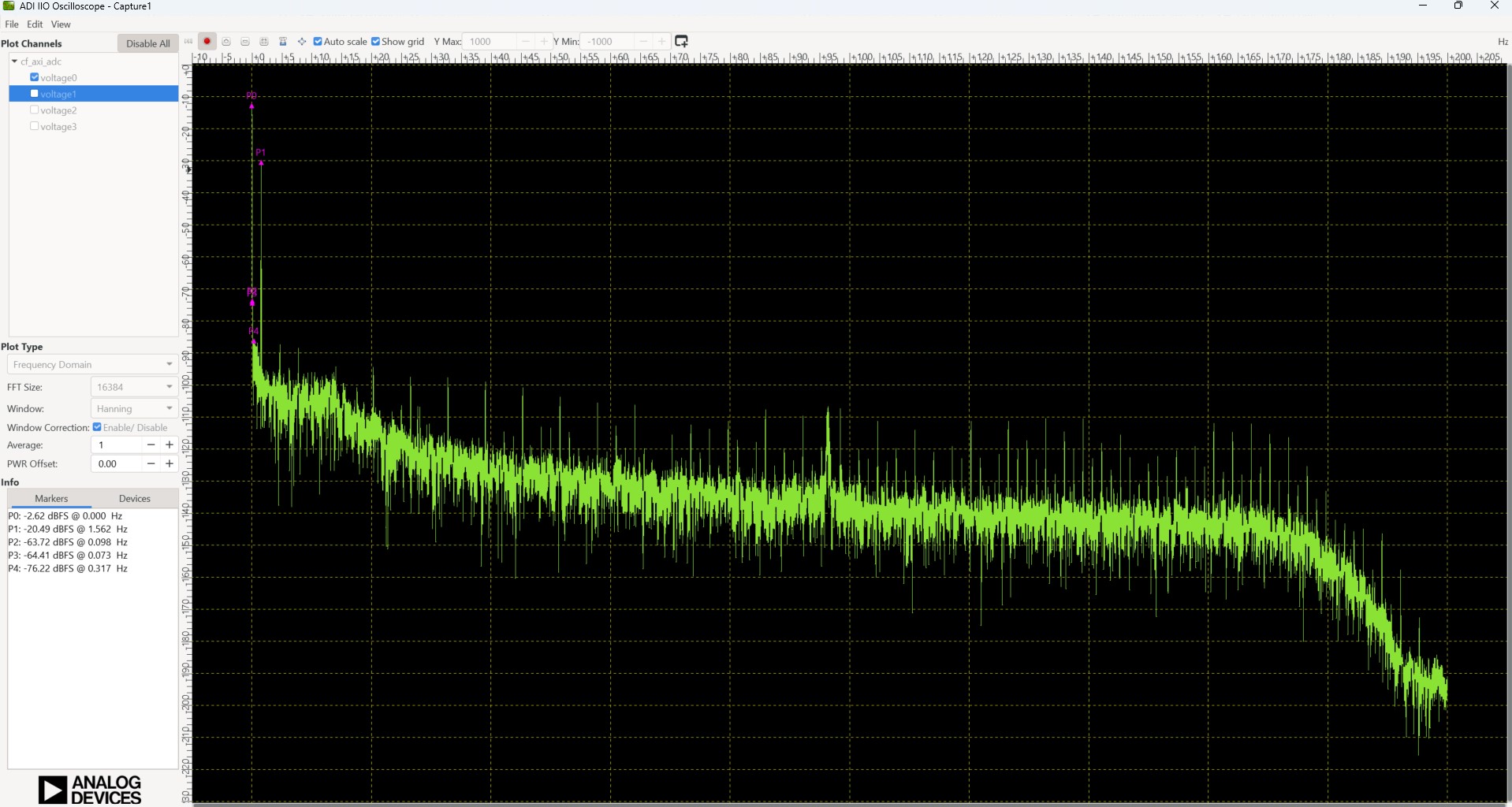Click the P4 marker on the plot

[254, 335]
